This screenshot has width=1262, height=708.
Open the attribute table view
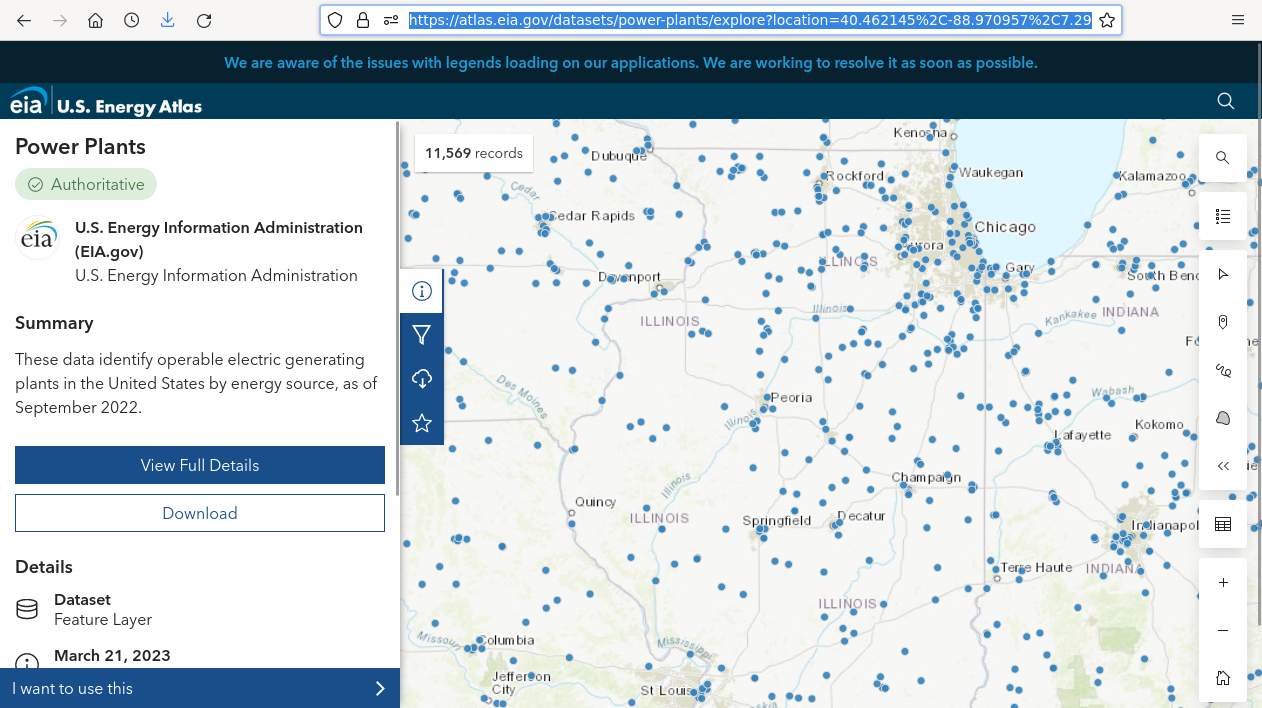(1222, 524)
